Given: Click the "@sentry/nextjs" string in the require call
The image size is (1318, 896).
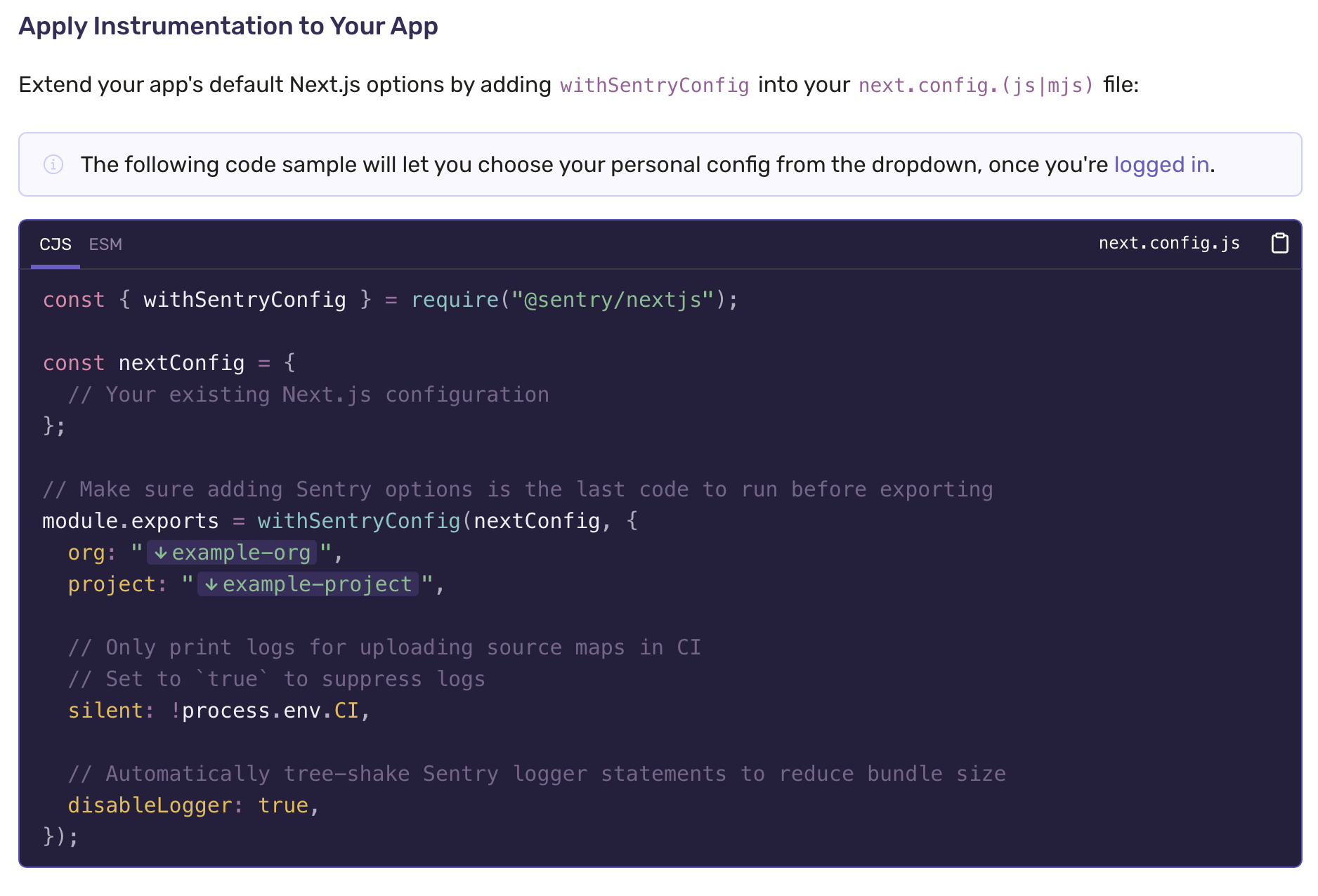Looking at the screenshot, I should 612,300.
